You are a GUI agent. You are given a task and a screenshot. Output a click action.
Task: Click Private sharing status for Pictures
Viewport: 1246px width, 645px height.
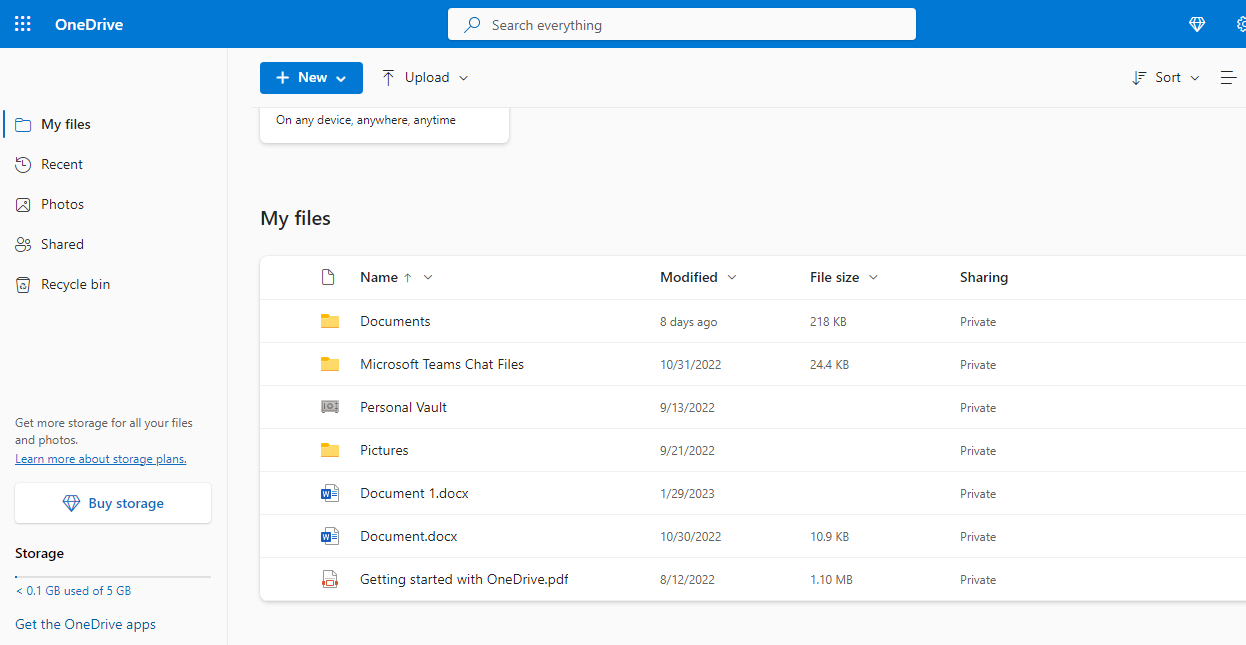tap(978, 451)
